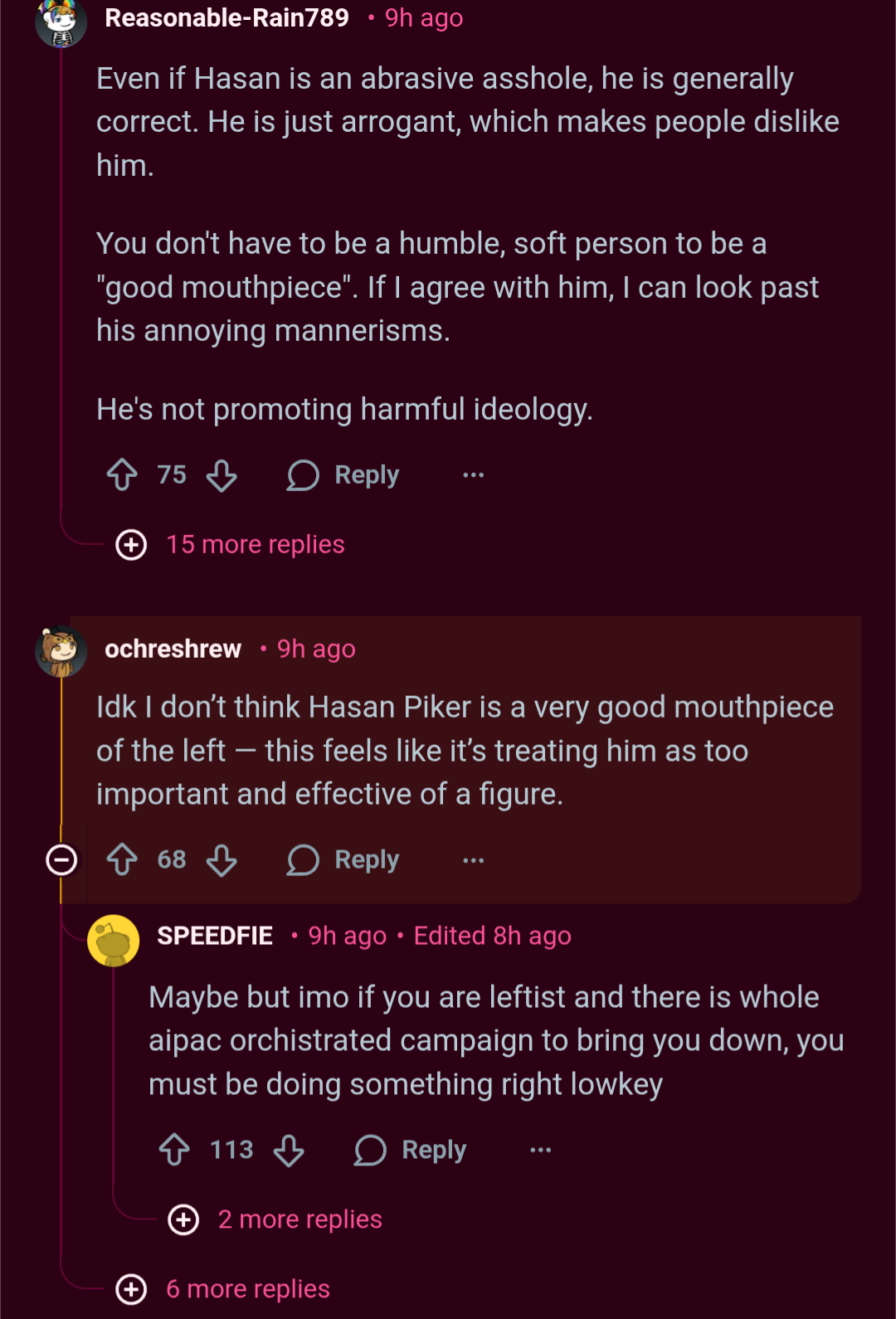896x1319 pixels.
Task: Reply to ochreshrew's comment
Action: 343,860
